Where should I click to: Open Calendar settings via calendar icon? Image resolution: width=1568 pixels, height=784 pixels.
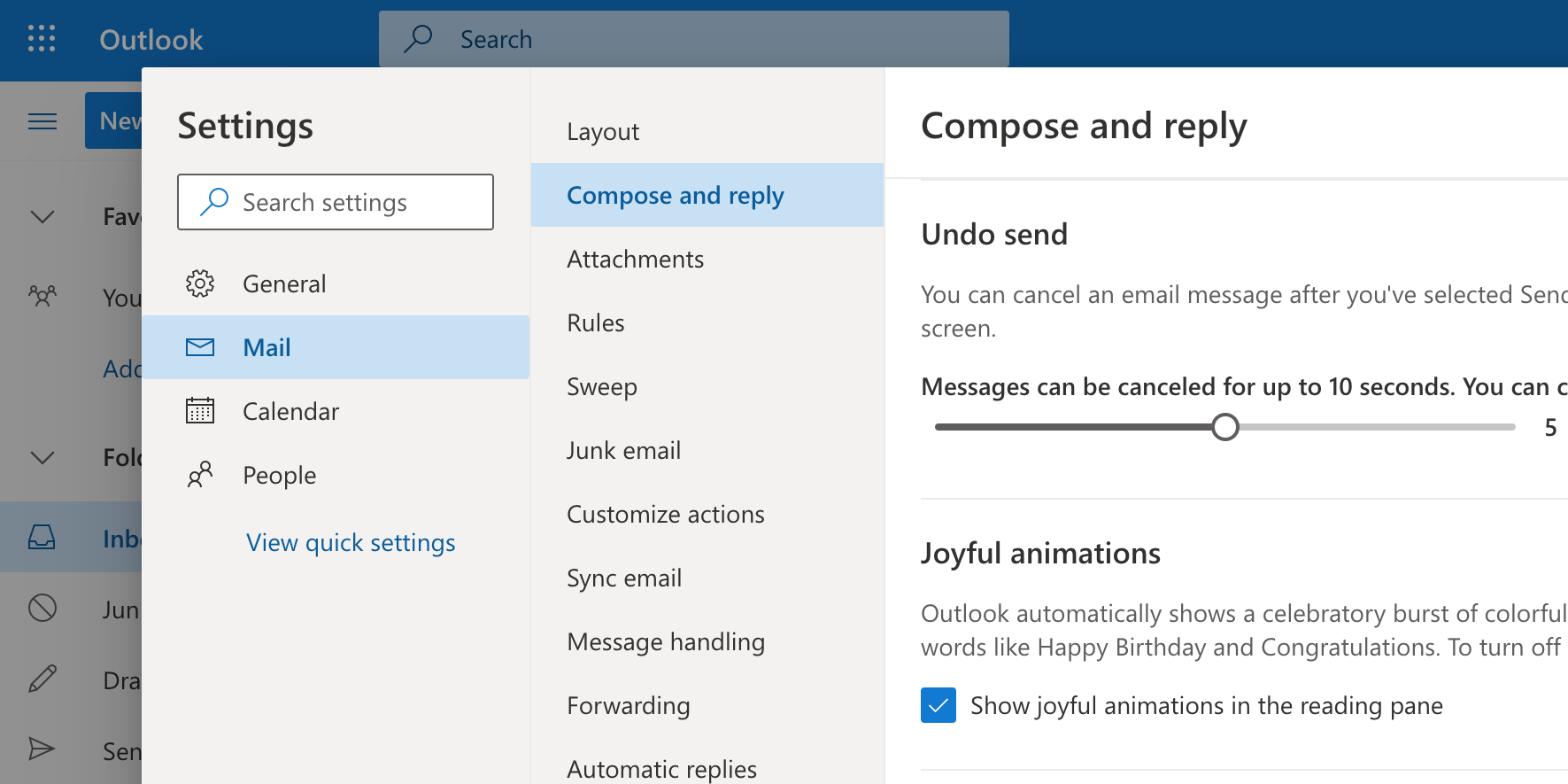click(x=200, y=411)
